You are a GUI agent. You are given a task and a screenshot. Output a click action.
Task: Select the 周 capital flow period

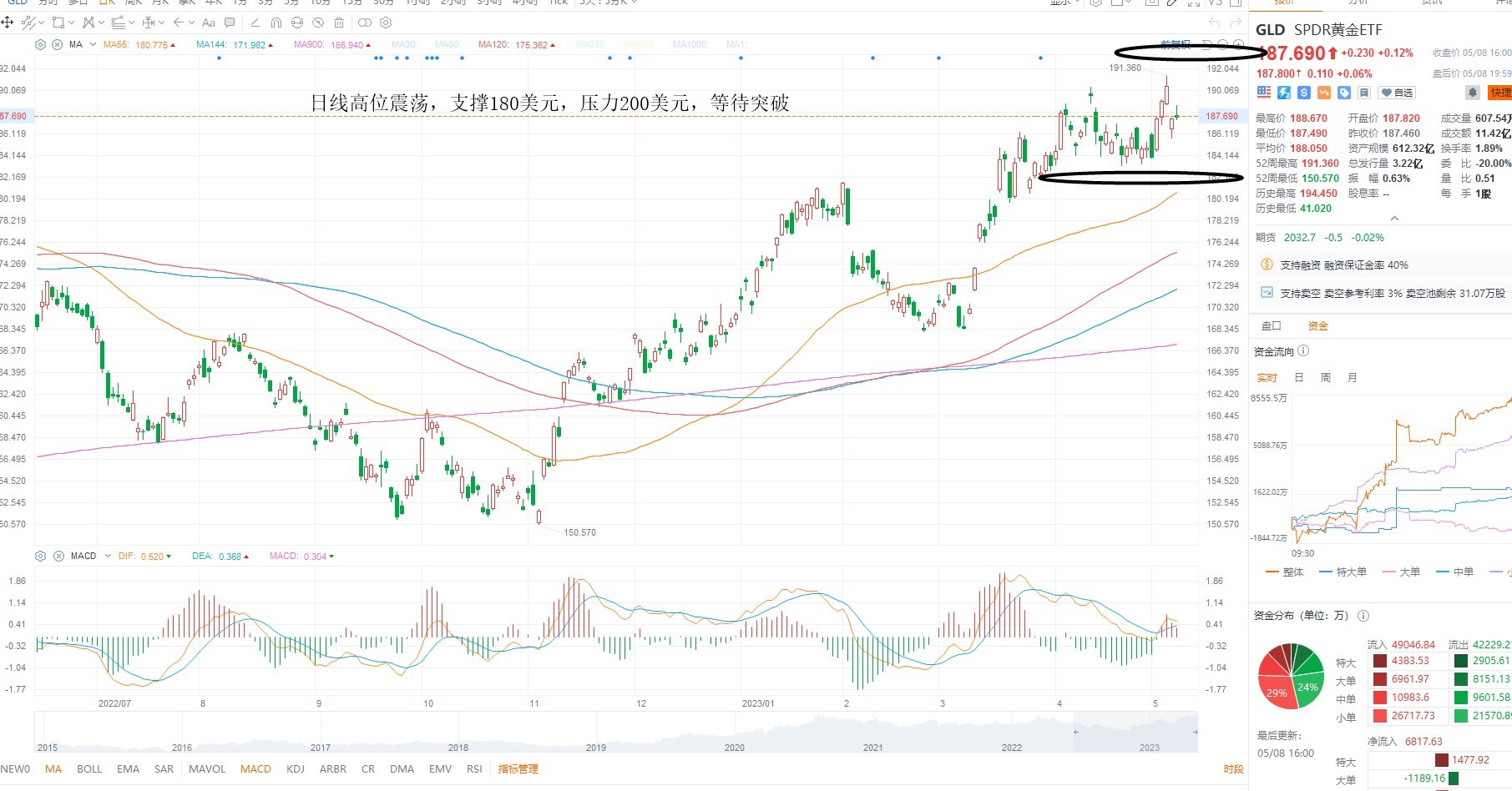pos(1326,378)
